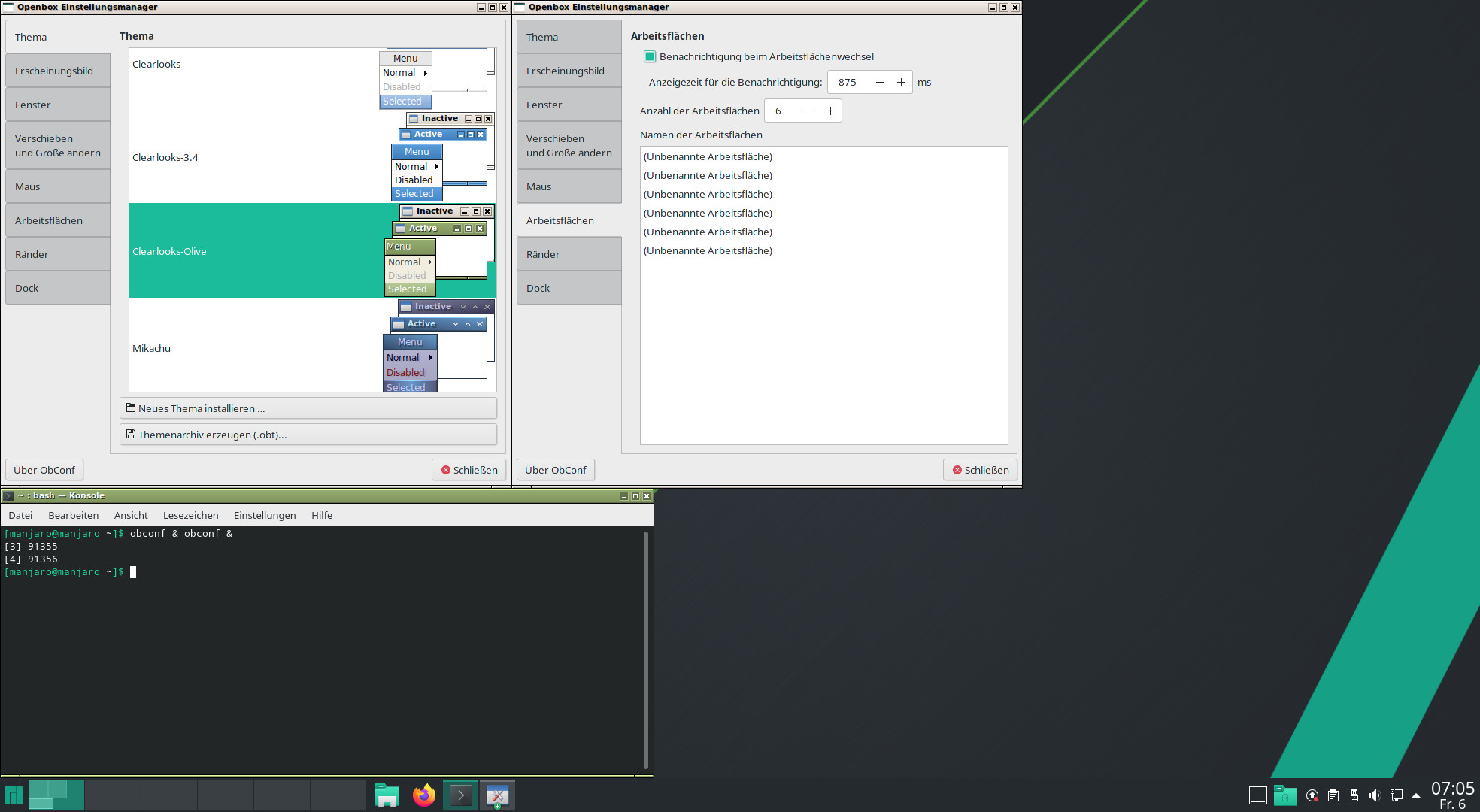Click Schließen in right ObConf window
The width and height of the screenshot is (1480, 812).
981,470
